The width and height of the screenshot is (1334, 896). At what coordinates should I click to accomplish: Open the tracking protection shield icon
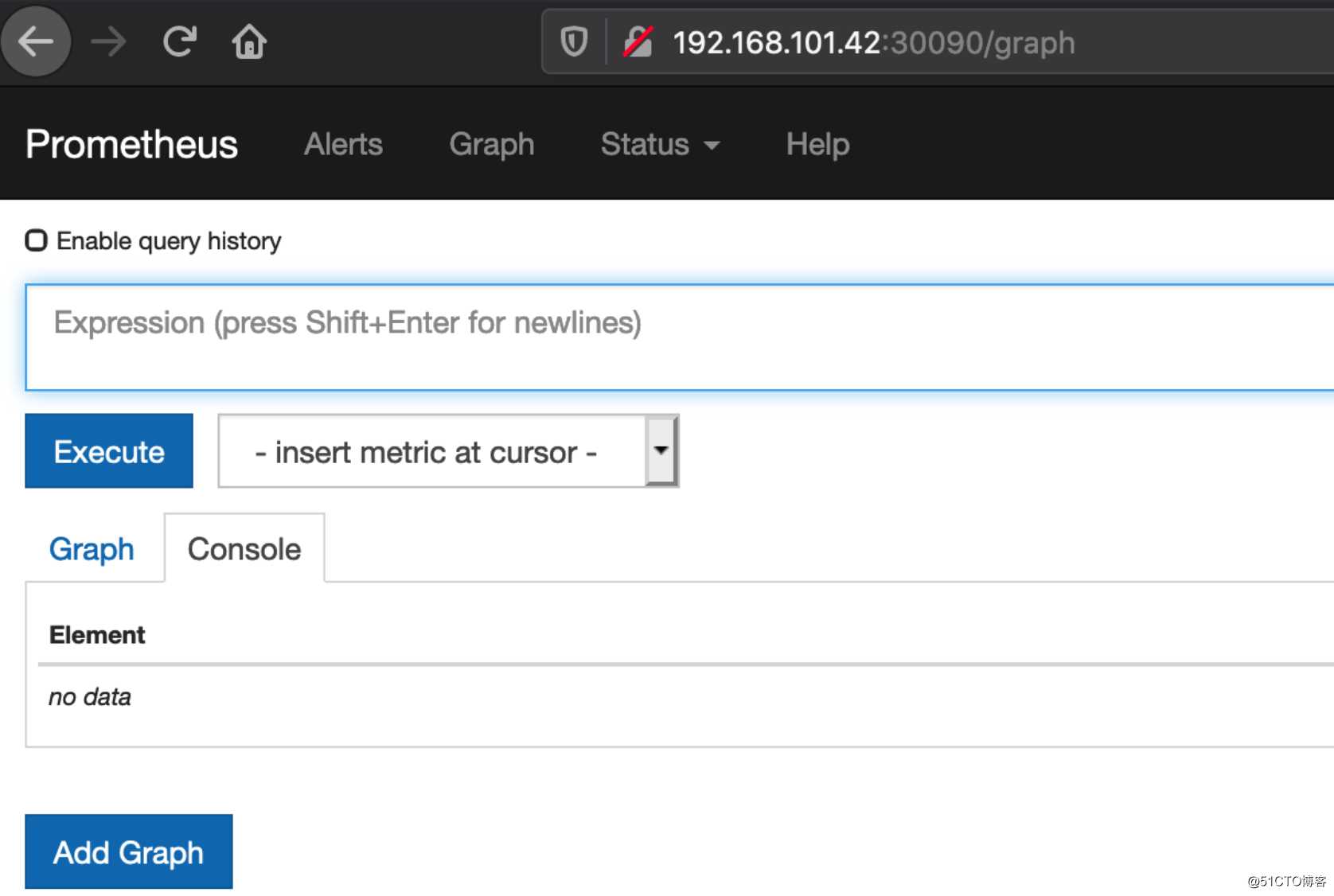(x=574, y=41)
